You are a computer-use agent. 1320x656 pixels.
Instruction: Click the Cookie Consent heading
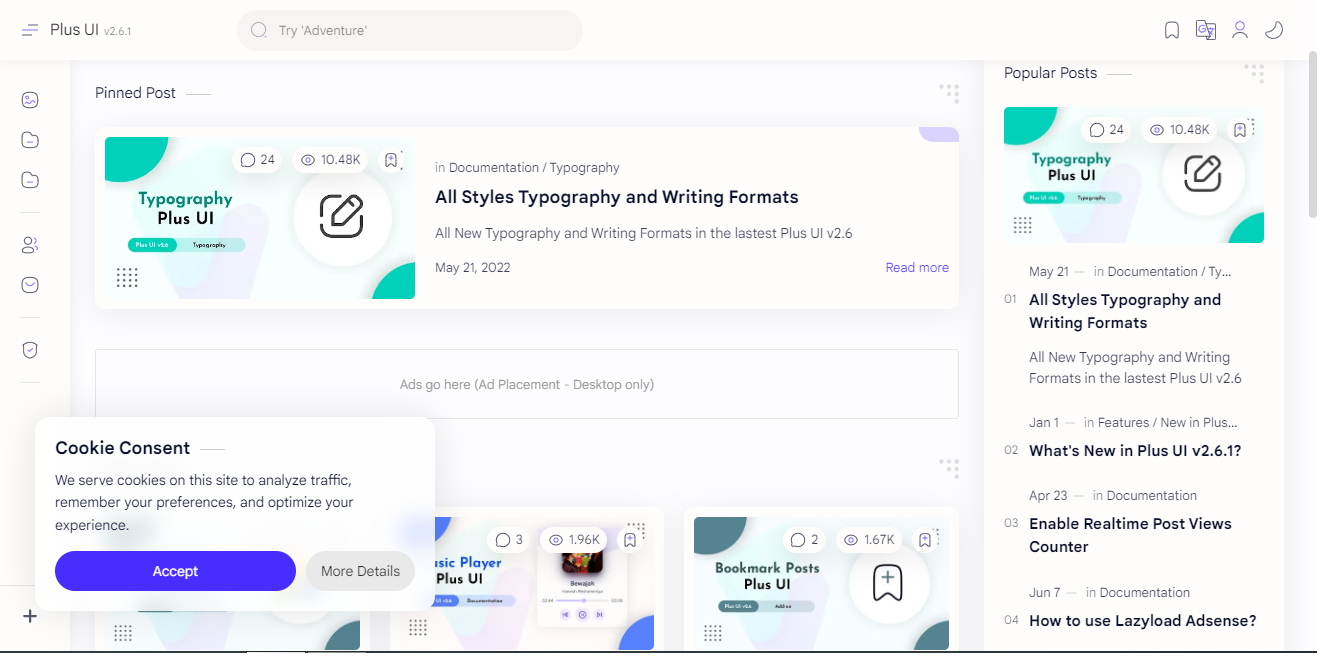pyautogui.click(x=122, y=448)
